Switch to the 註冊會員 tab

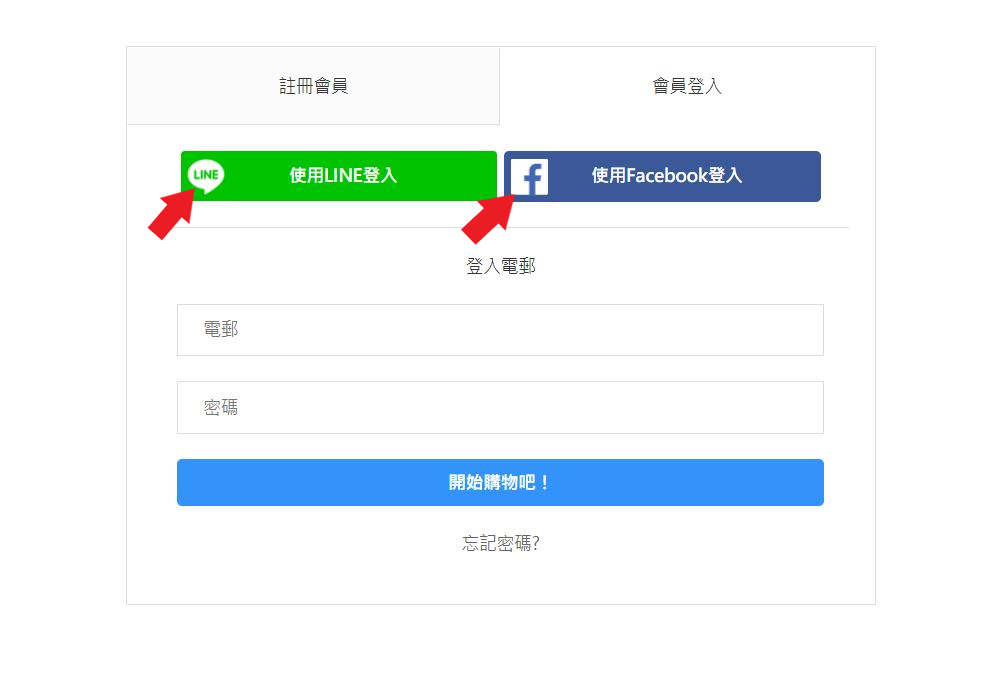coord(313,86)
